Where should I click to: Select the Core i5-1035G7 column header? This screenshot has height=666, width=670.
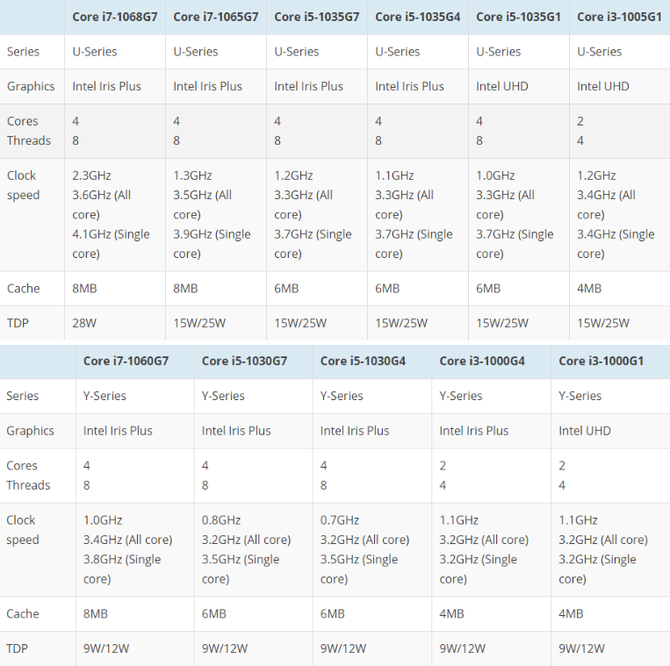pyautogui.click(x=317, y=17)
